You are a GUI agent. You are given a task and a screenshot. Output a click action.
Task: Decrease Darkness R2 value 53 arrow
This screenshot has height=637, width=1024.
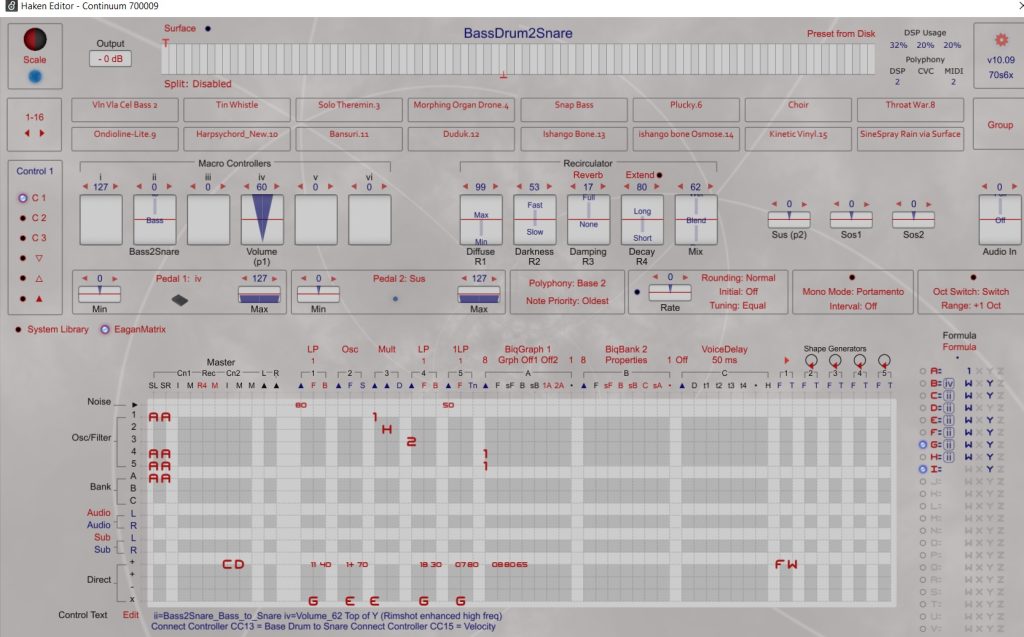519,187
